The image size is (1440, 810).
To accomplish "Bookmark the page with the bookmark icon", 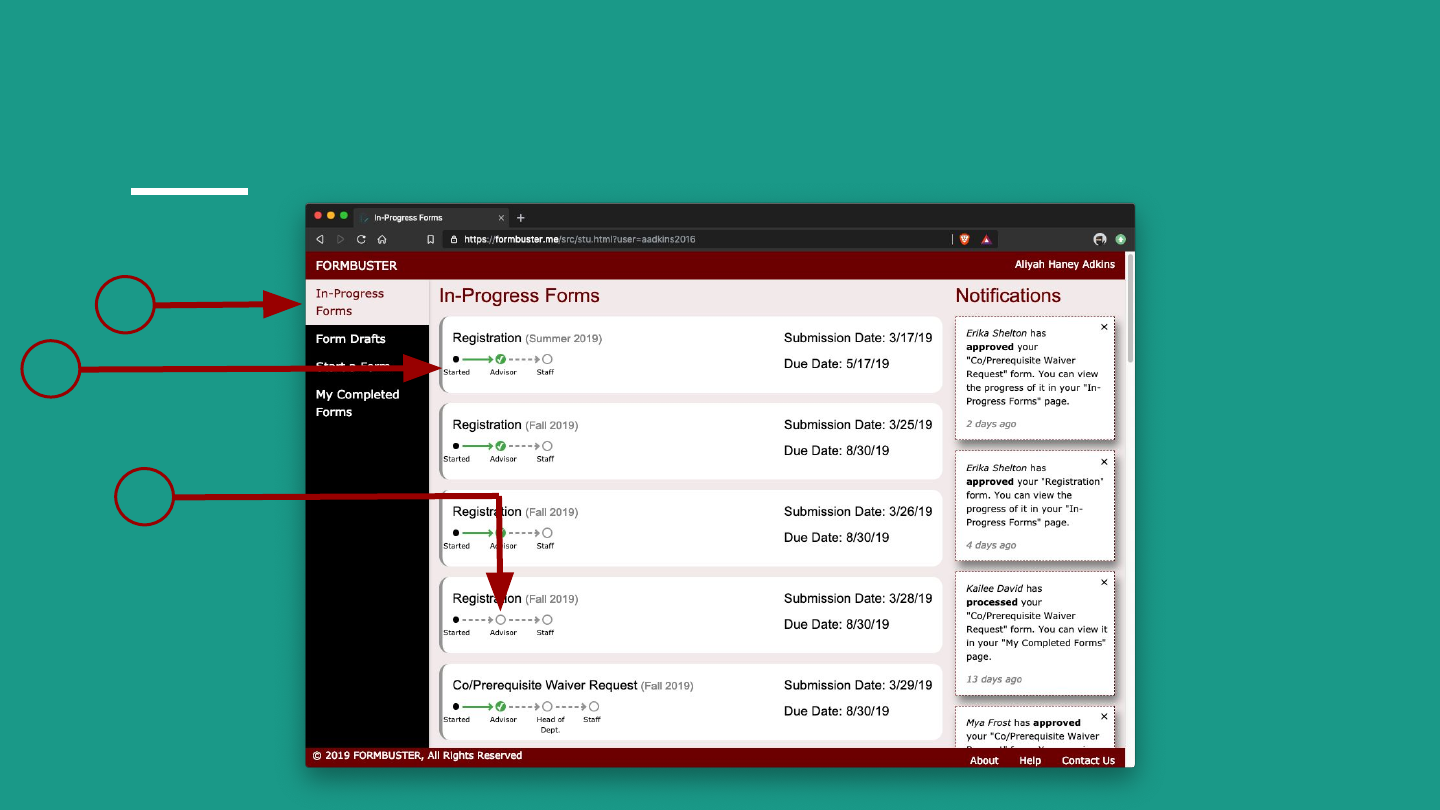I will click(430, 240).
